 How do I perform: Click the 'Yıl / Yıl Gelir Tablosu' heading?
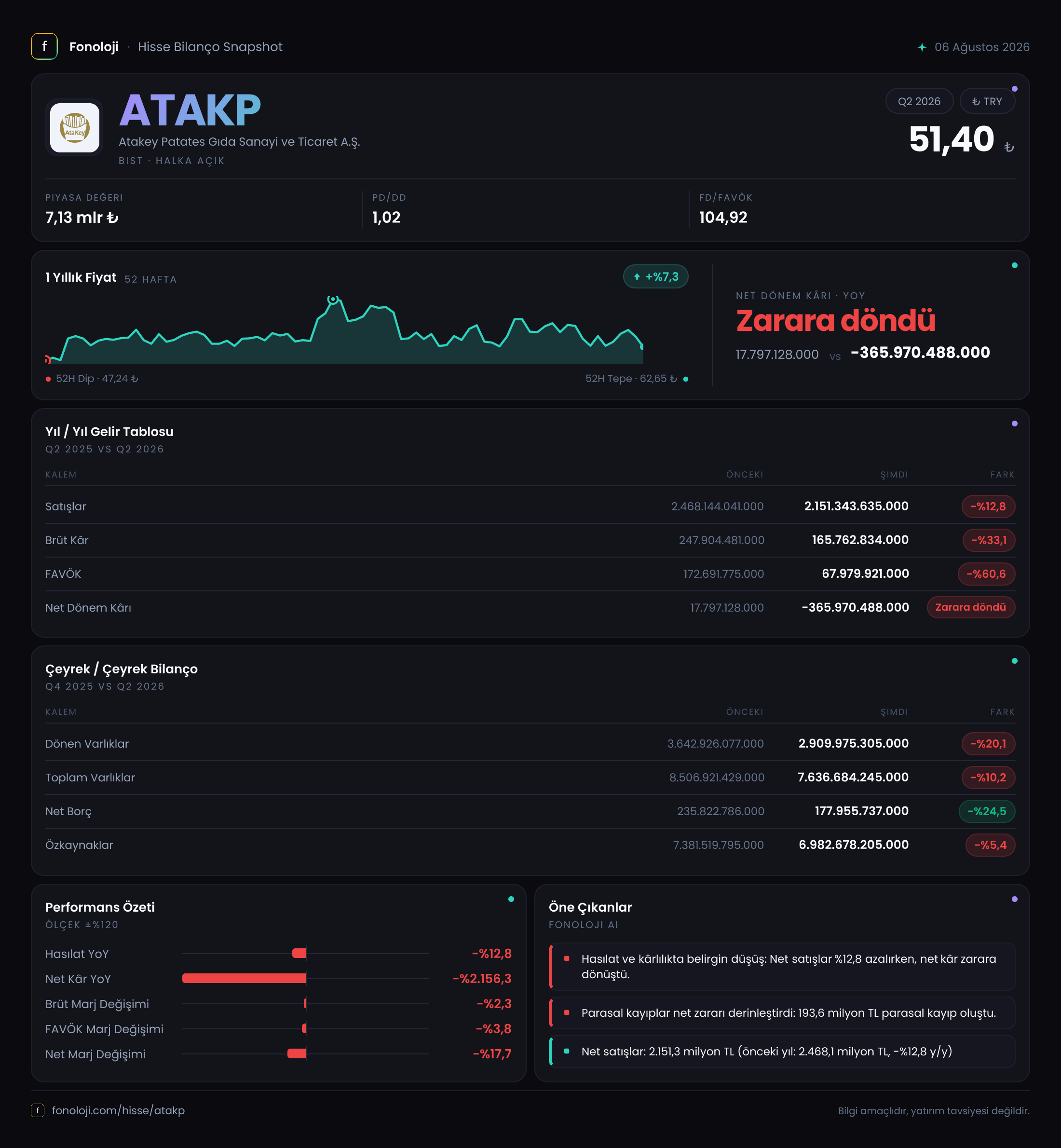(109, 432)
